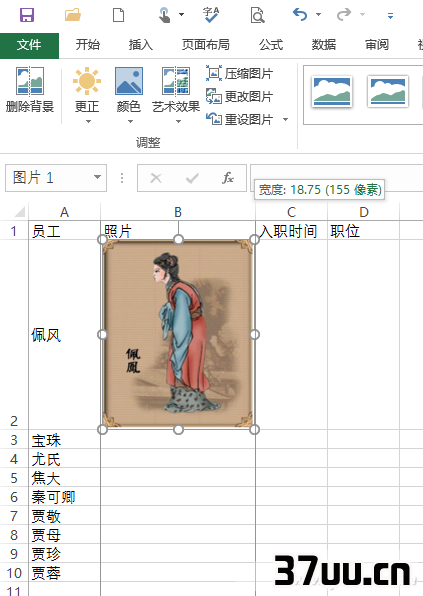Viewport: 423px width, 596px height.
Task: Switch to the 页面布局 tab
Action: tap(206, 45)
